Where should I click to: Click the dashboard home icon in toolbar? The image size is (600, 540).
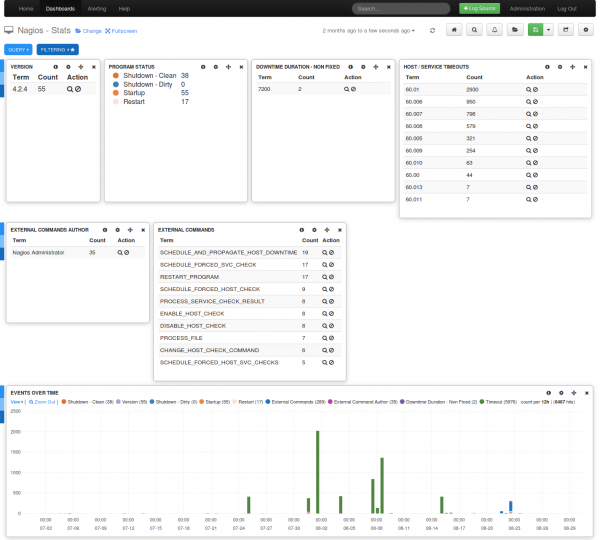point(455,30)
